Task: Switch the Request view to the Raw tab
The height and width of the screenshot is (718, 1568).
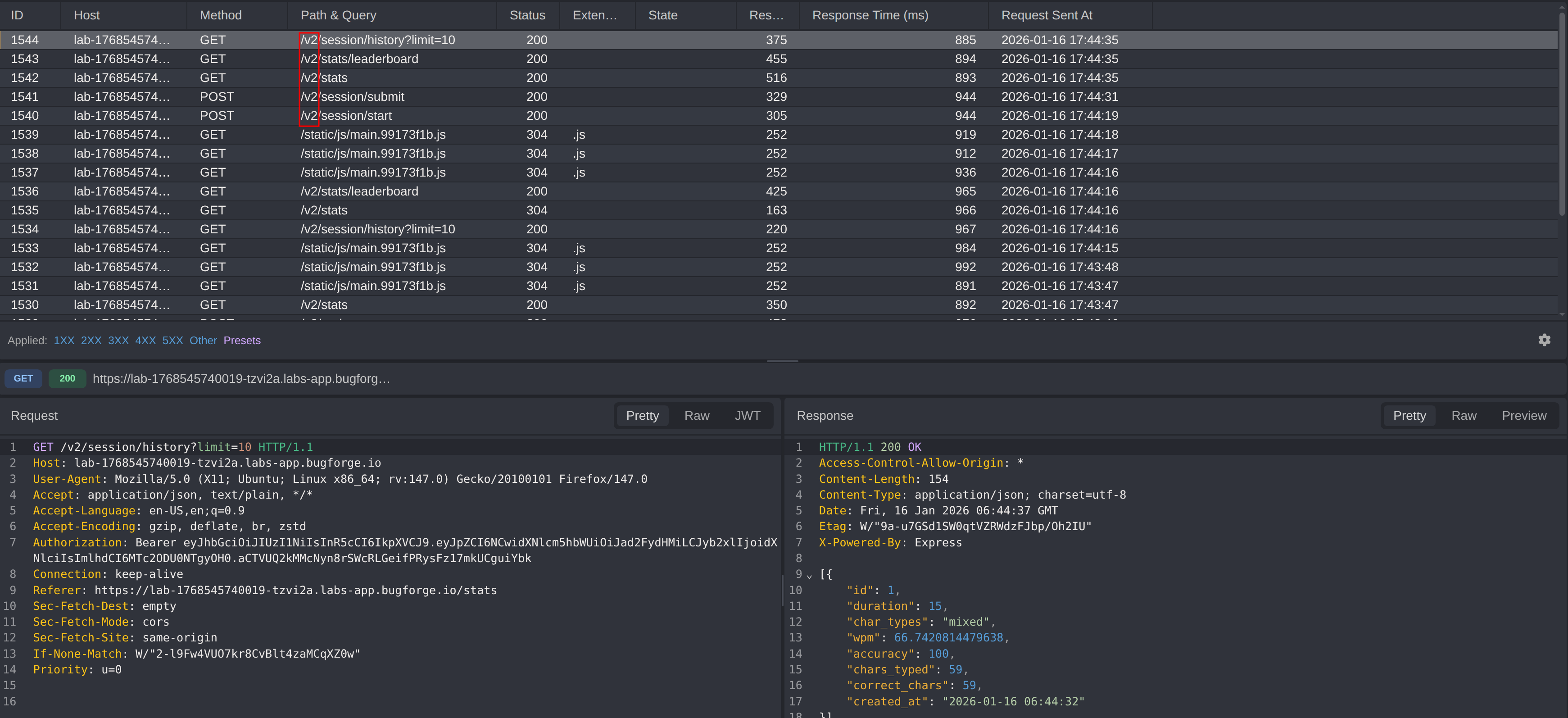Action: pyautogui.click(x=696, y=415)
